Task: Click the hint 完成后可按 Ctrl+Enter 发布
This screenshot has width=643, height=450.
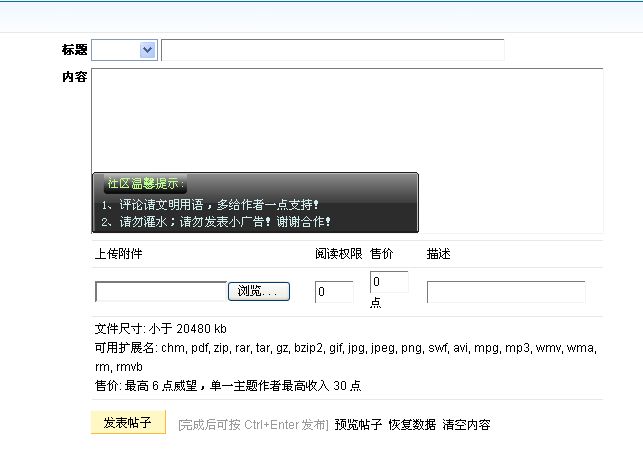Action: [x=253, y=425]
